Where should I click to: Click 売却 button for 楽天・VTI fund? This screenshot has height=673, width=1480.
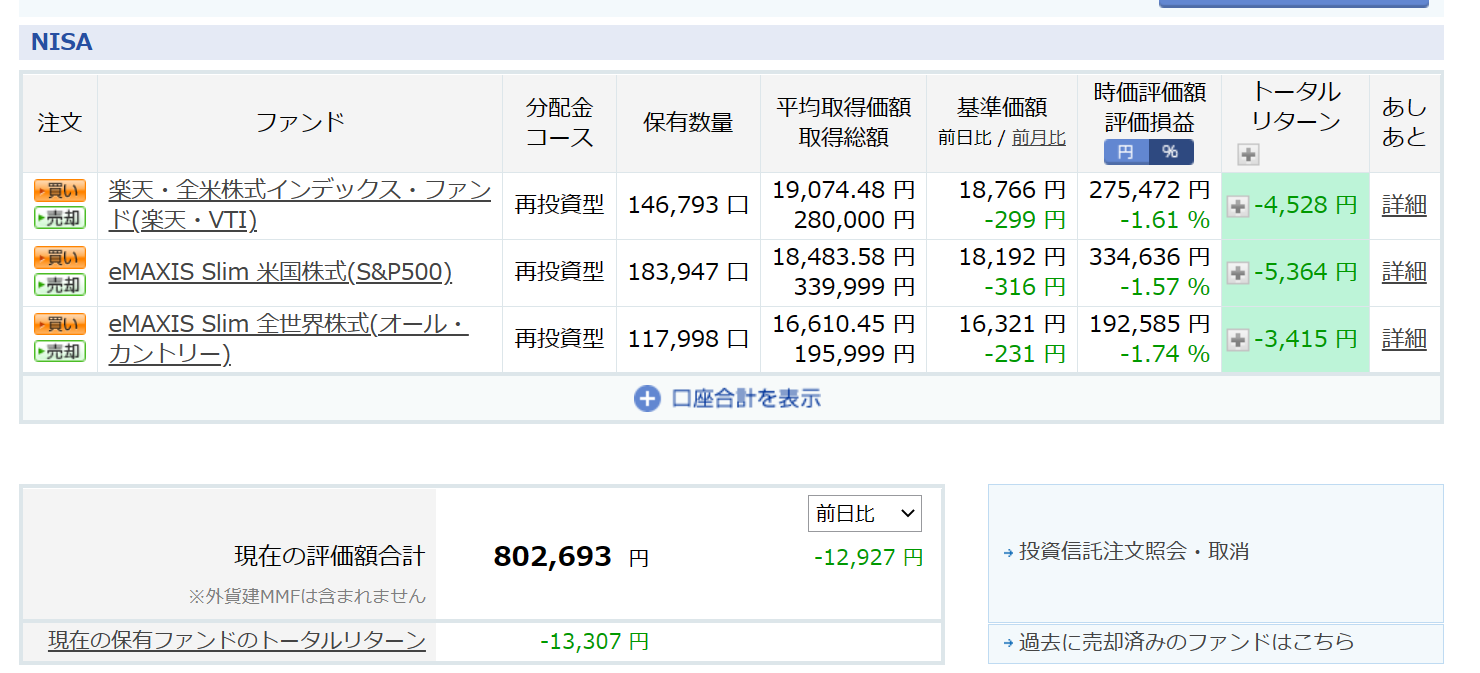tap(60, 218)
